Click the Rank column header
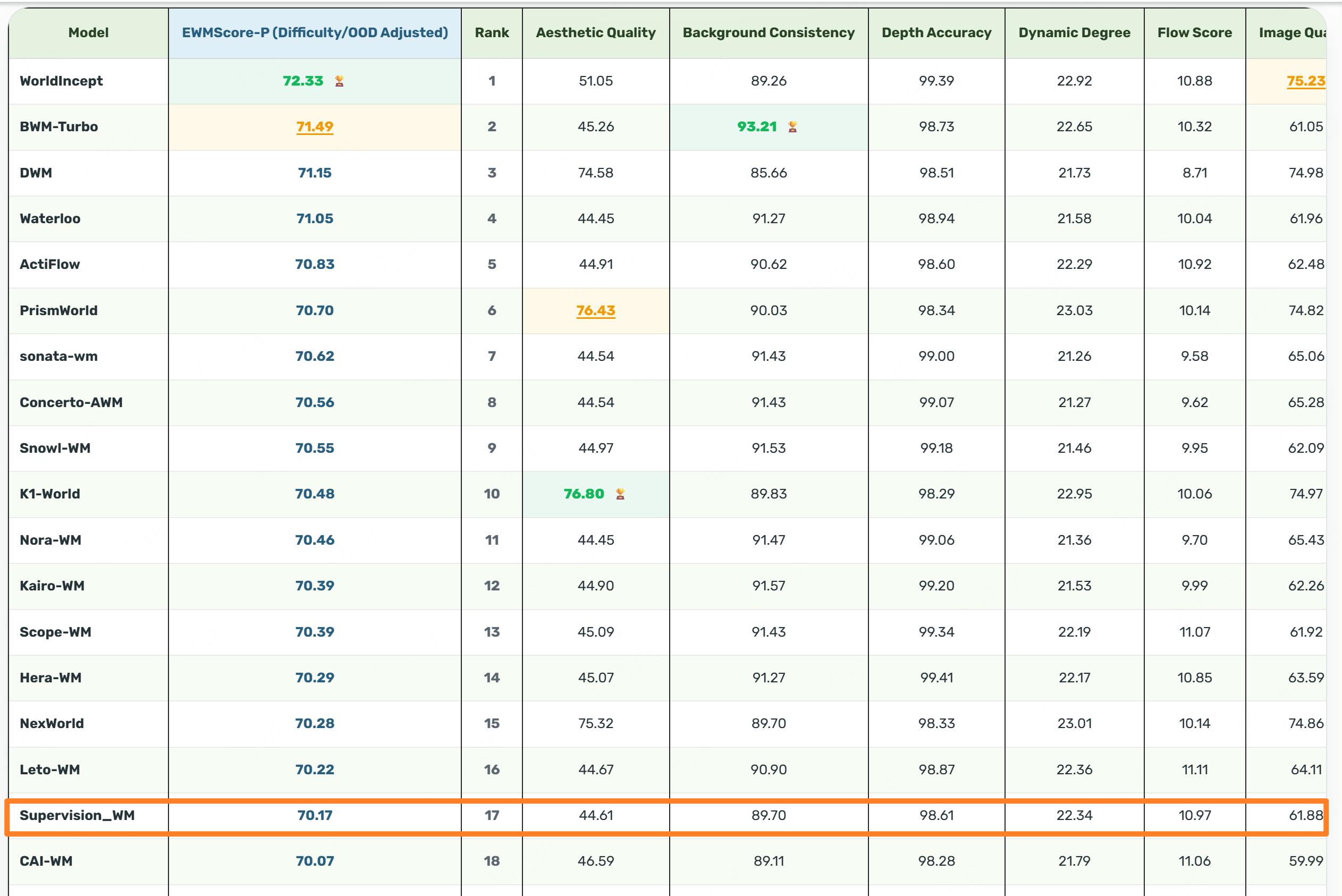Viewport: 1342px width, 896px height. click(x=492, y=32)
